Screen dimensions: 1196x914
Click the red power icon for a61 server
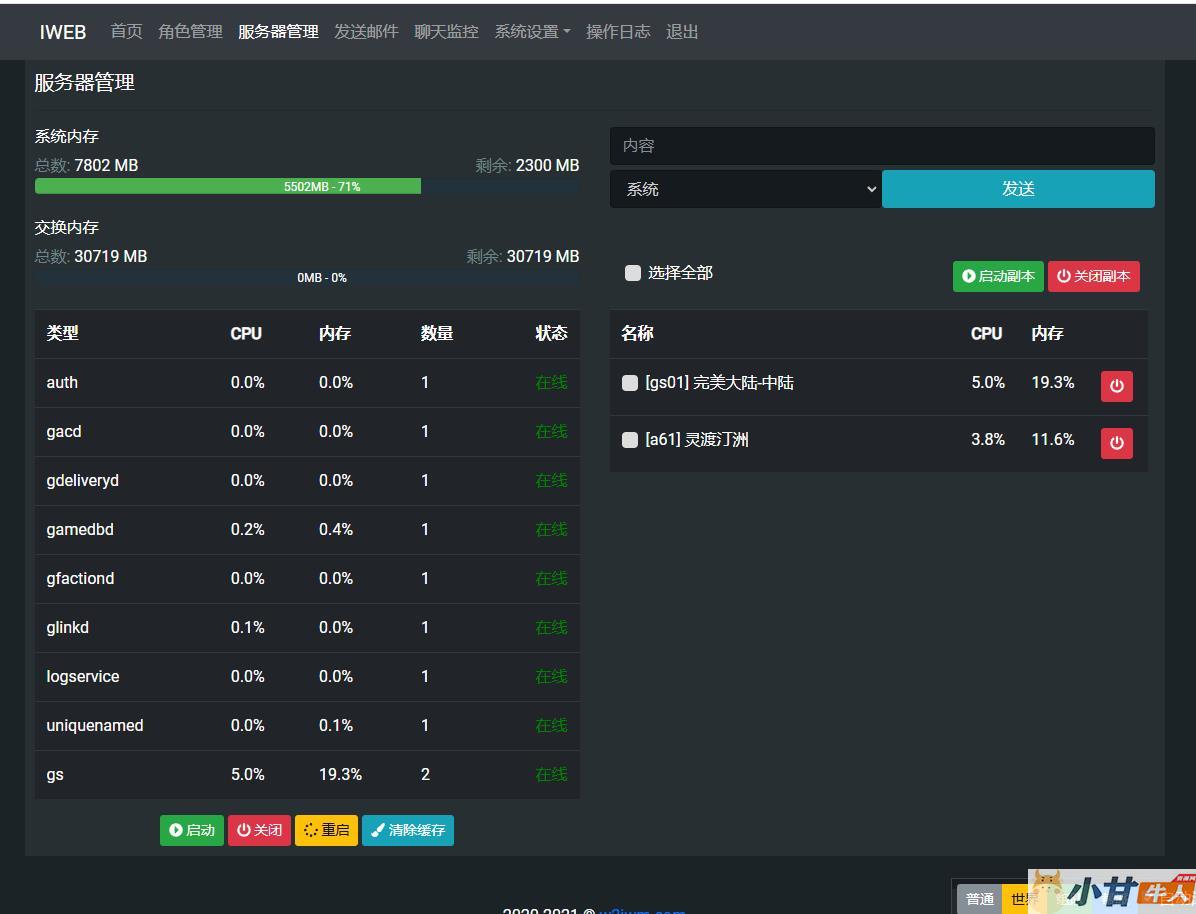point(1116,443)
